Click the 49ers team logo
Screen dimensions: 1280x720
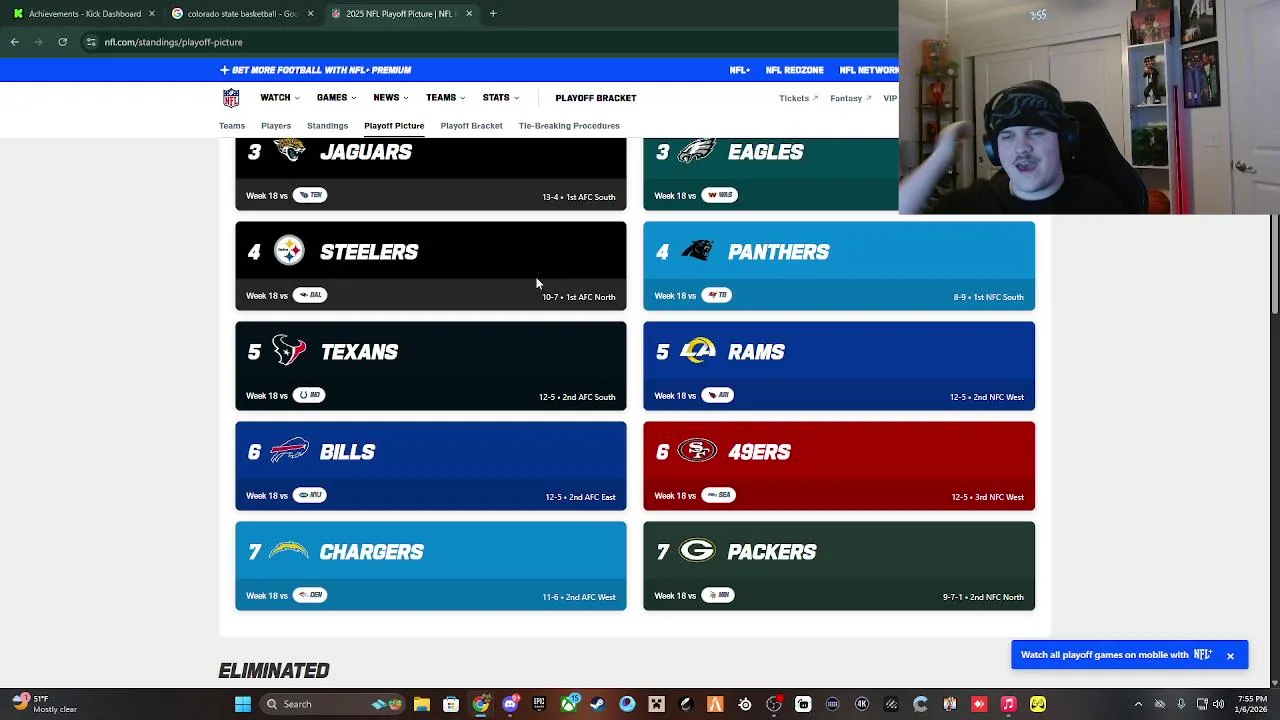click(x=697, y=451)
